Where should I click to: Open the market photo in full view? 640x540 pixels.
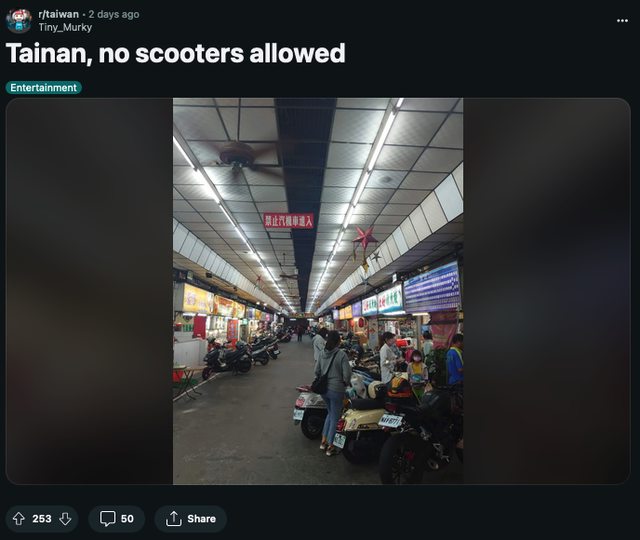click(x=318, y=291)
